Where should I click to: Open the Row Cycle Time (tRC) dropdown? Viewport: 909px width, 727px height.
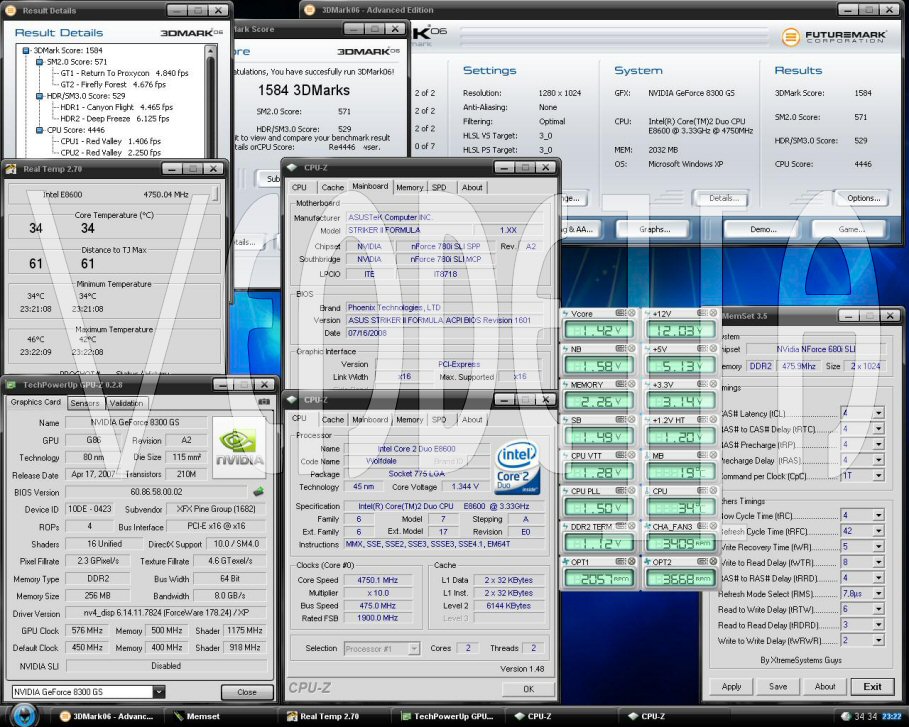pos(879,515)
